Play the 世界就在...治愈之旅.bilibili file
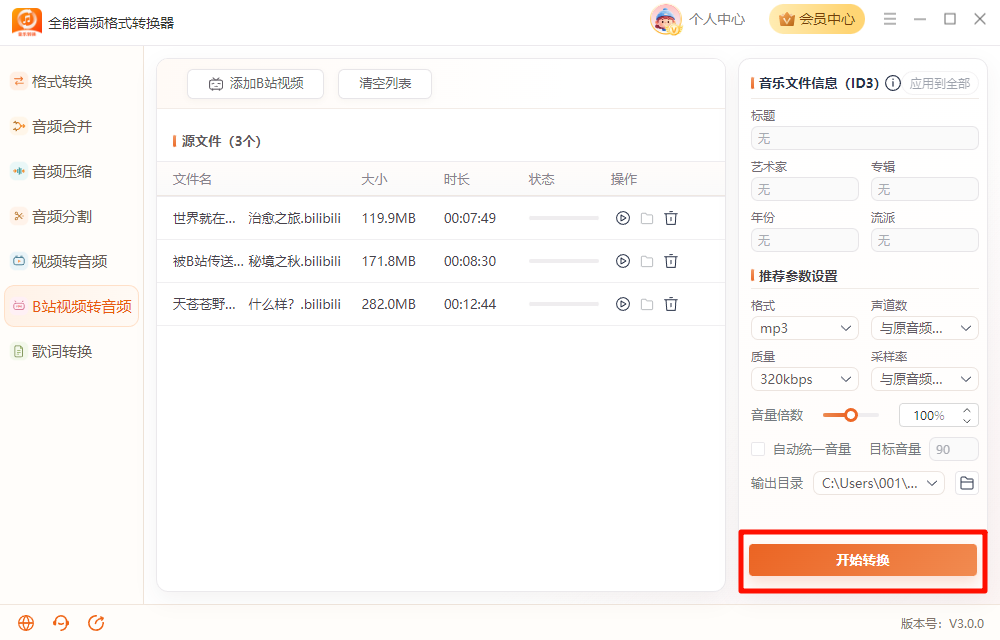 pos(622,218)
